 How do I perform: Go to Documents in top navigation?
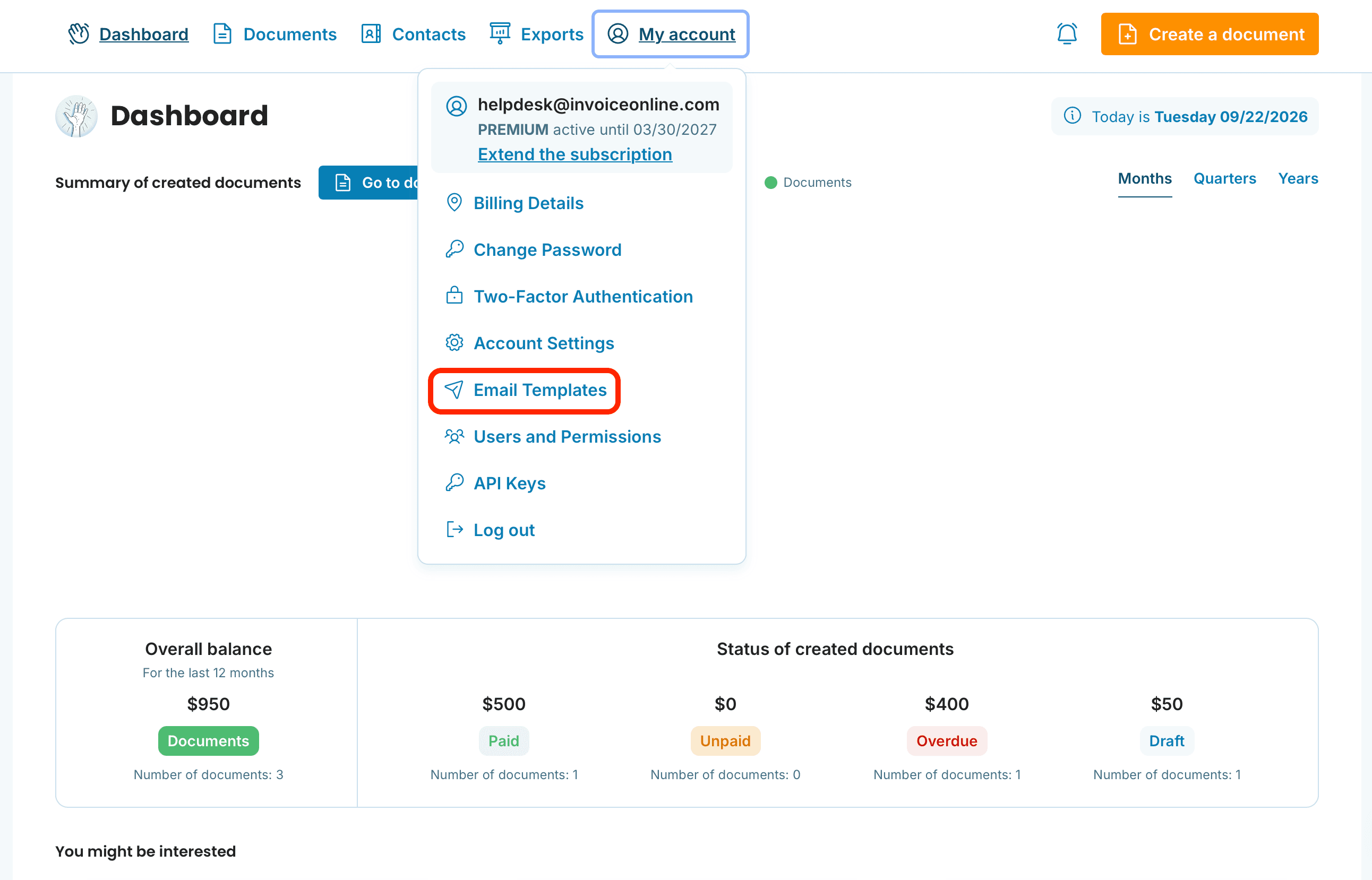[275, 34]
